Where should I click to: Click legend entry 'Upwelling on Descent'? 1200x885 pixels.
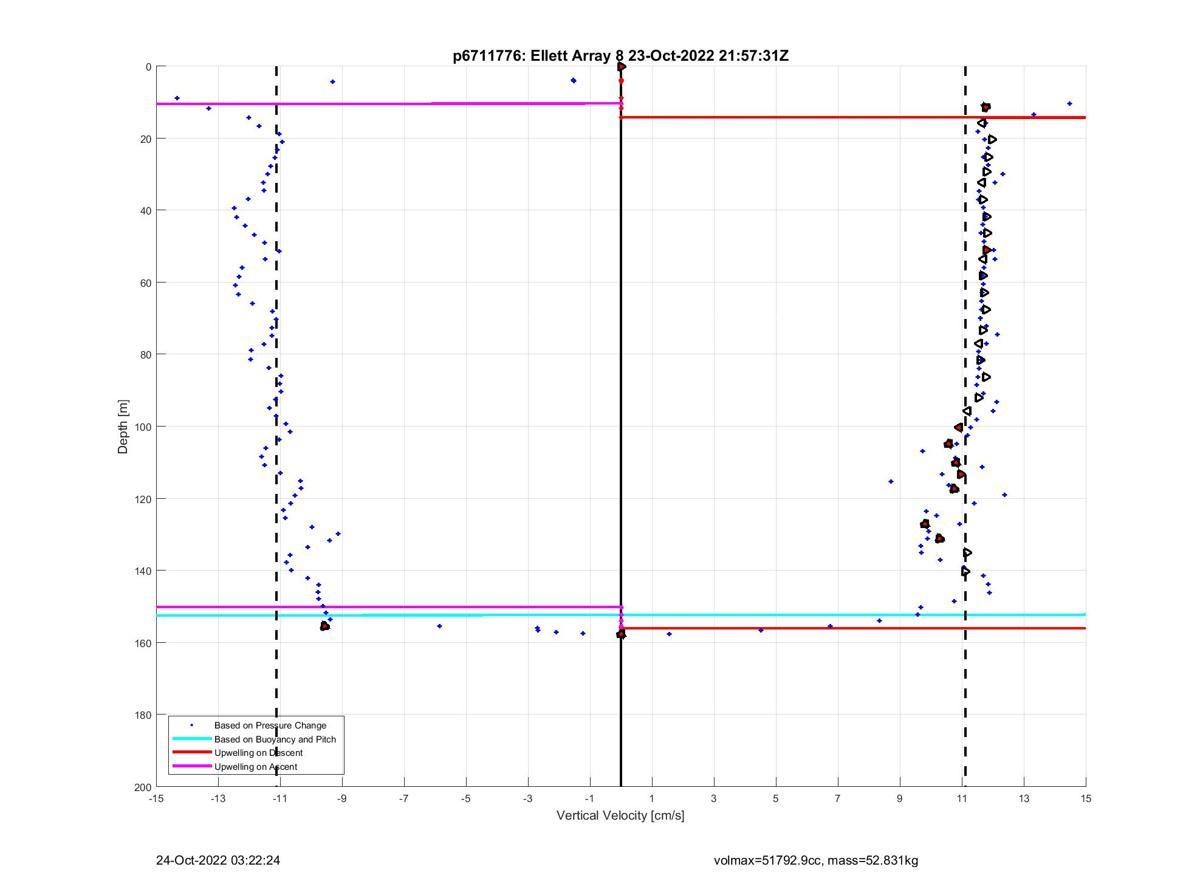tap(258, 753)
